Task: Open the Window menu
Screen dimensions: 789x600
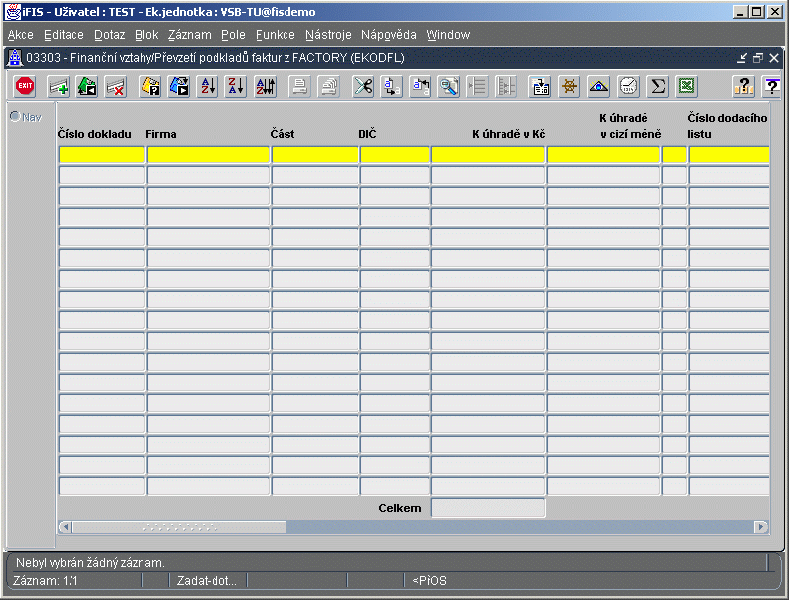Action: [448, 35]
